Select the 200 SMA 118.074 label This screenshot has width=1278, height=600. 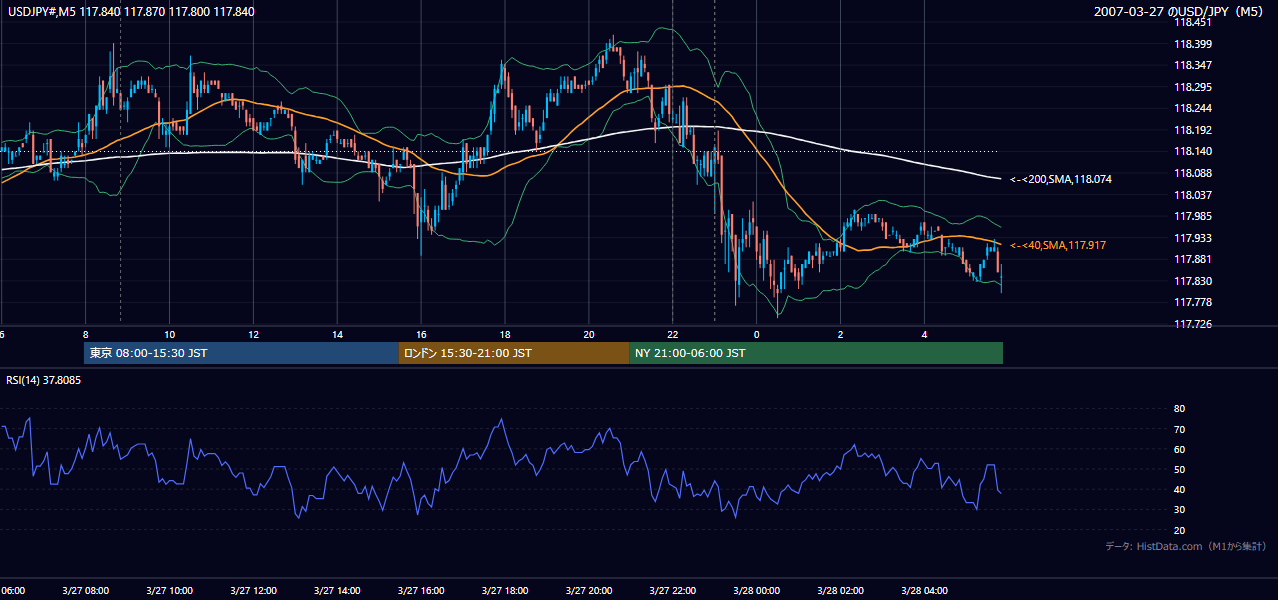1061,180
